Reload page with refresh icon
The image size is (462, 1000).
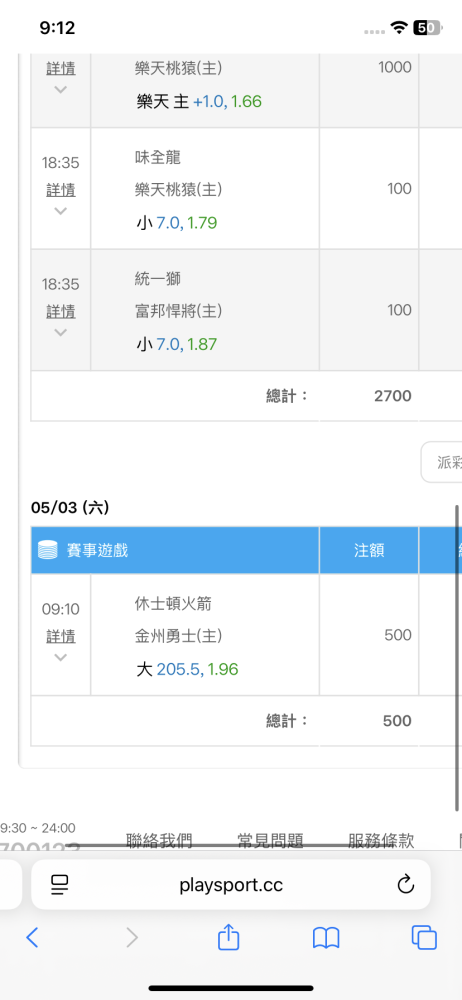[406, 884]
